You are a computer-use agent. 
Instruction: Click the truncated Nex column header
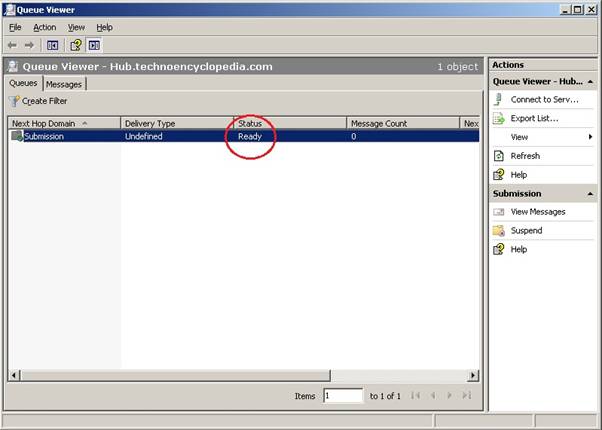(x=470, y=123)
